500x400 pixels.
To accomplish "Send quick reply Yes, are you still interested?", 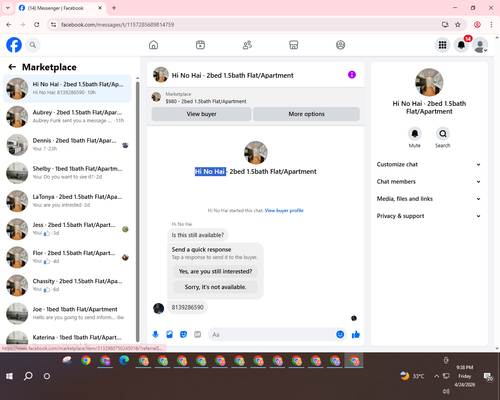I will pos(215,271).
